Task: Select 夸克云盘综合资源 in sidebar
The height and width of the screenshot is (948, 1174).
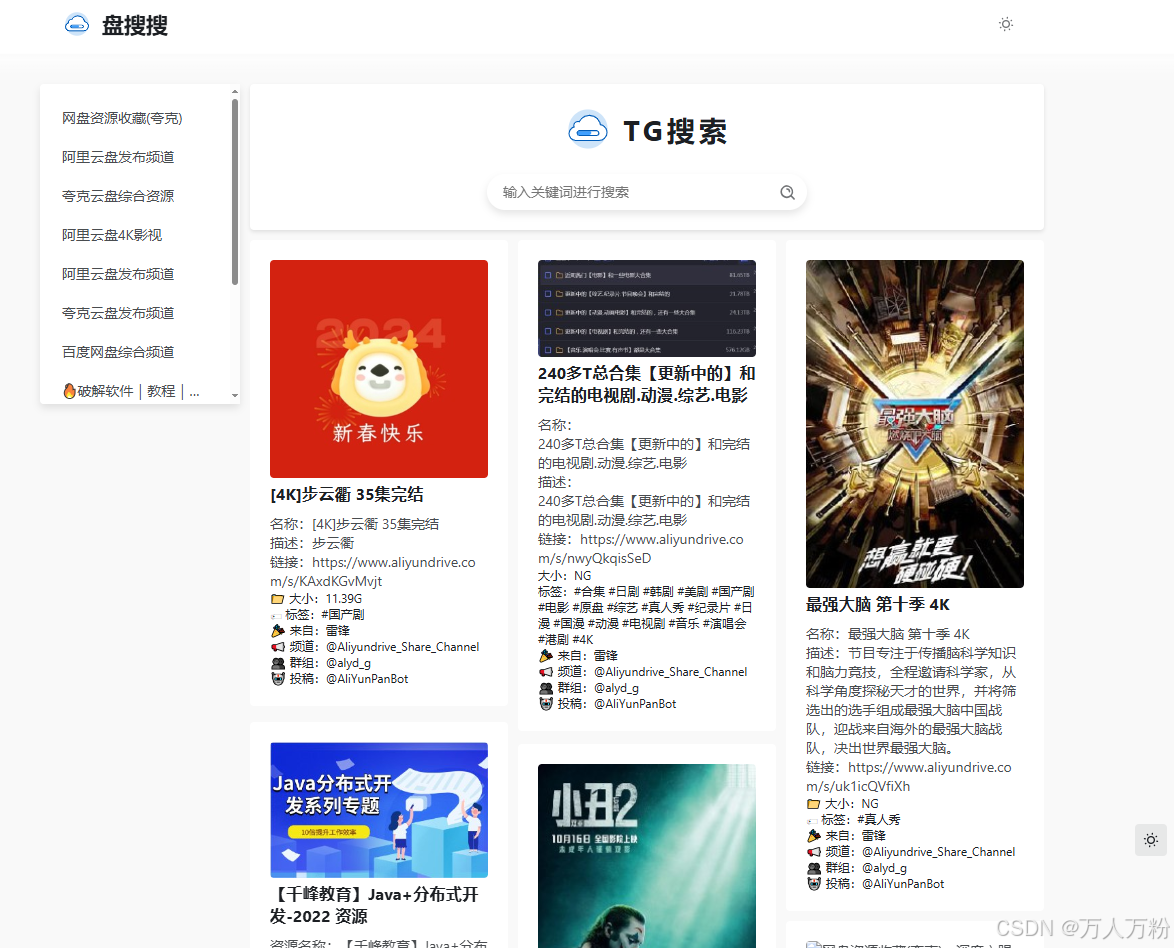Action: click(x=118, y=196)
